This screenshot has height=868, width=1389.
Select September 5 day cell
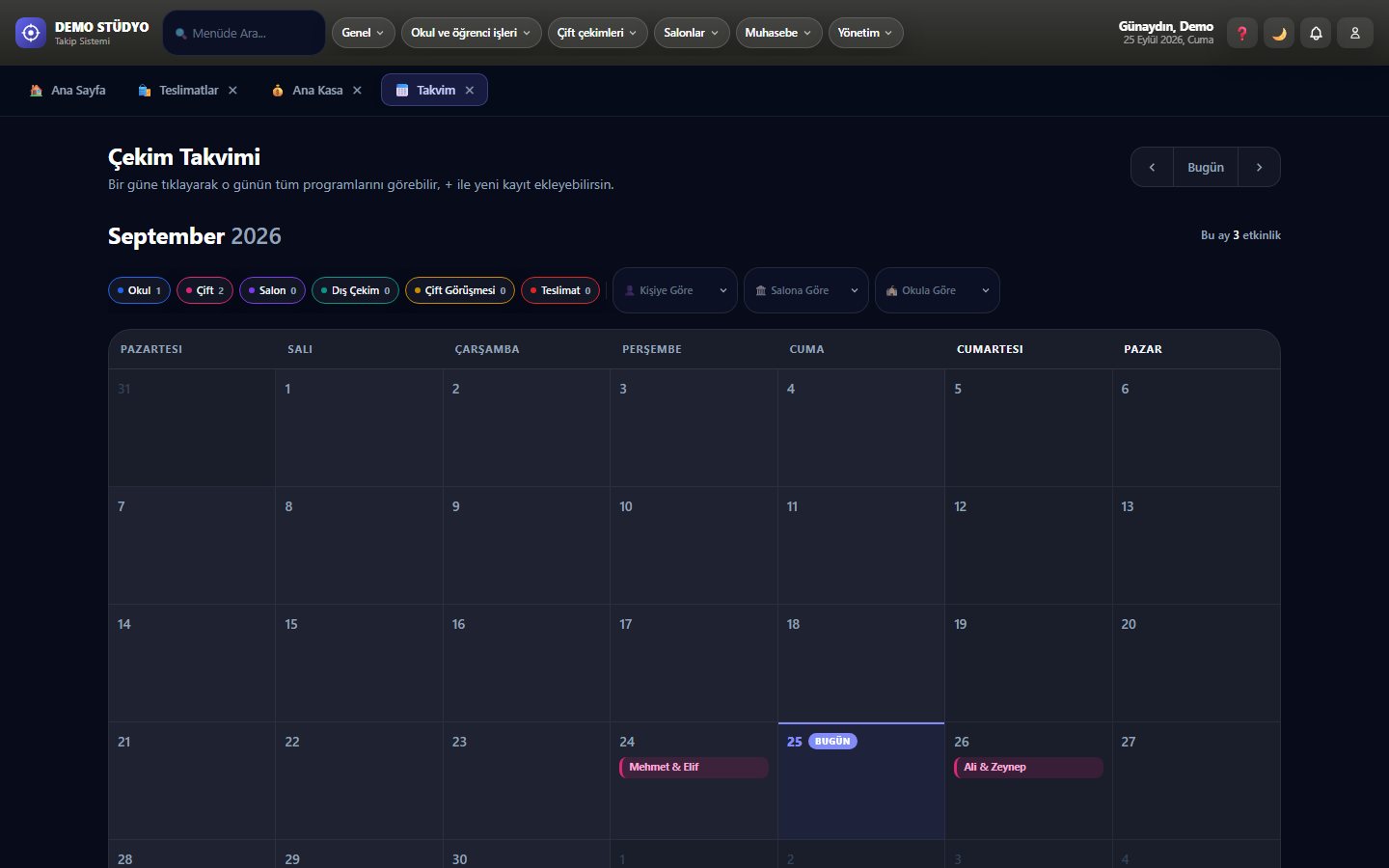click(1028, 428)
